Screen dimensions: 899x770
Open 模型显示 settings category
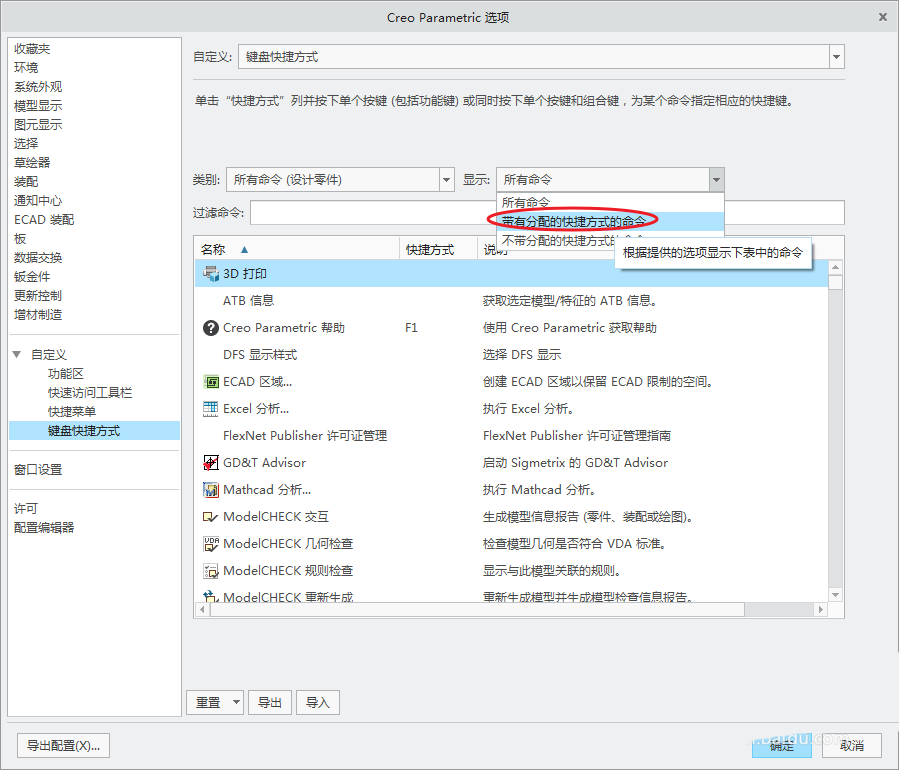point(38,105)
